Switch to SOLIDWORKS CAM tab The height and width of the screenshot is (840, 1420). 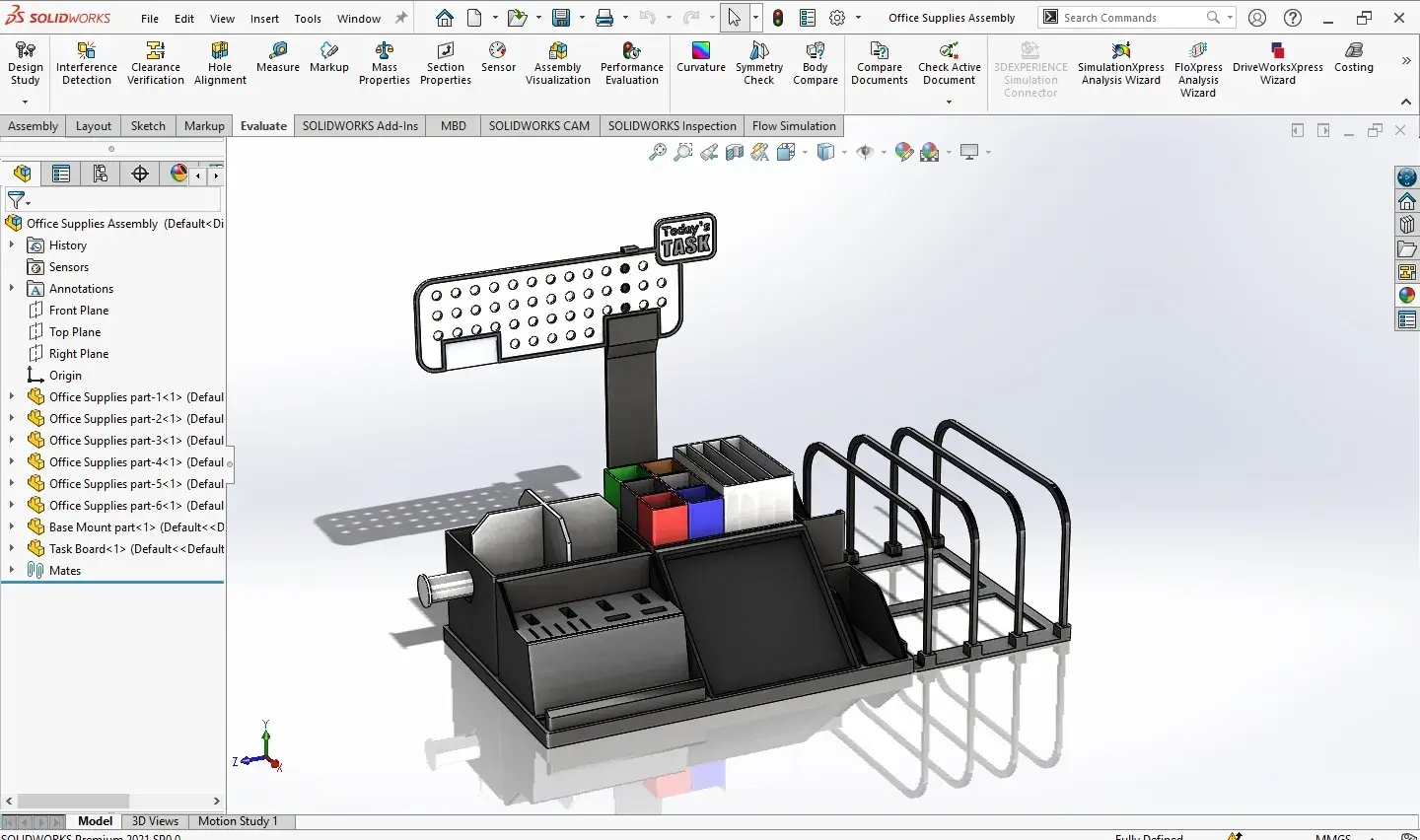[539, 126]
